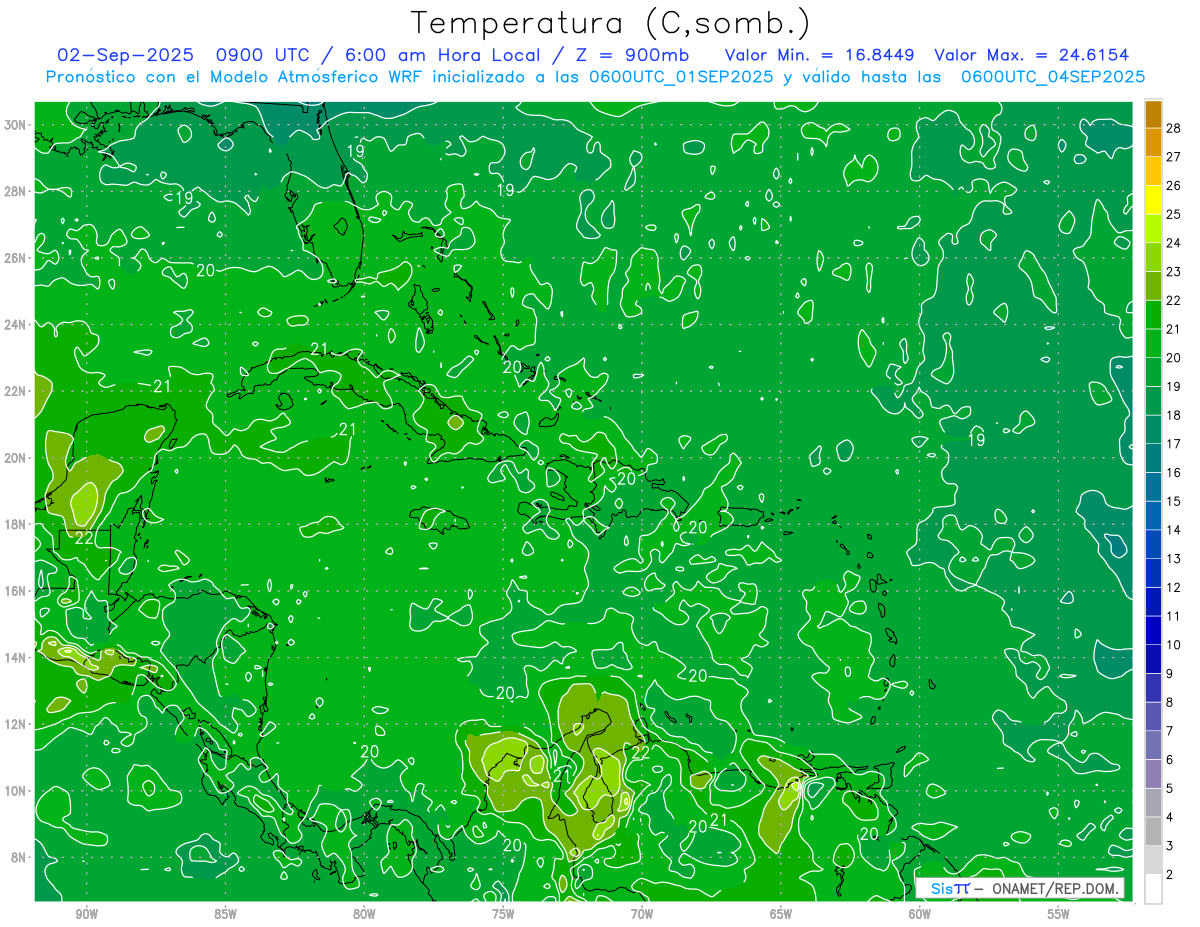This screenshot has width=1200, height=927.
Task: Click the "28N" latitude axis label
Action: pos(17,191)
